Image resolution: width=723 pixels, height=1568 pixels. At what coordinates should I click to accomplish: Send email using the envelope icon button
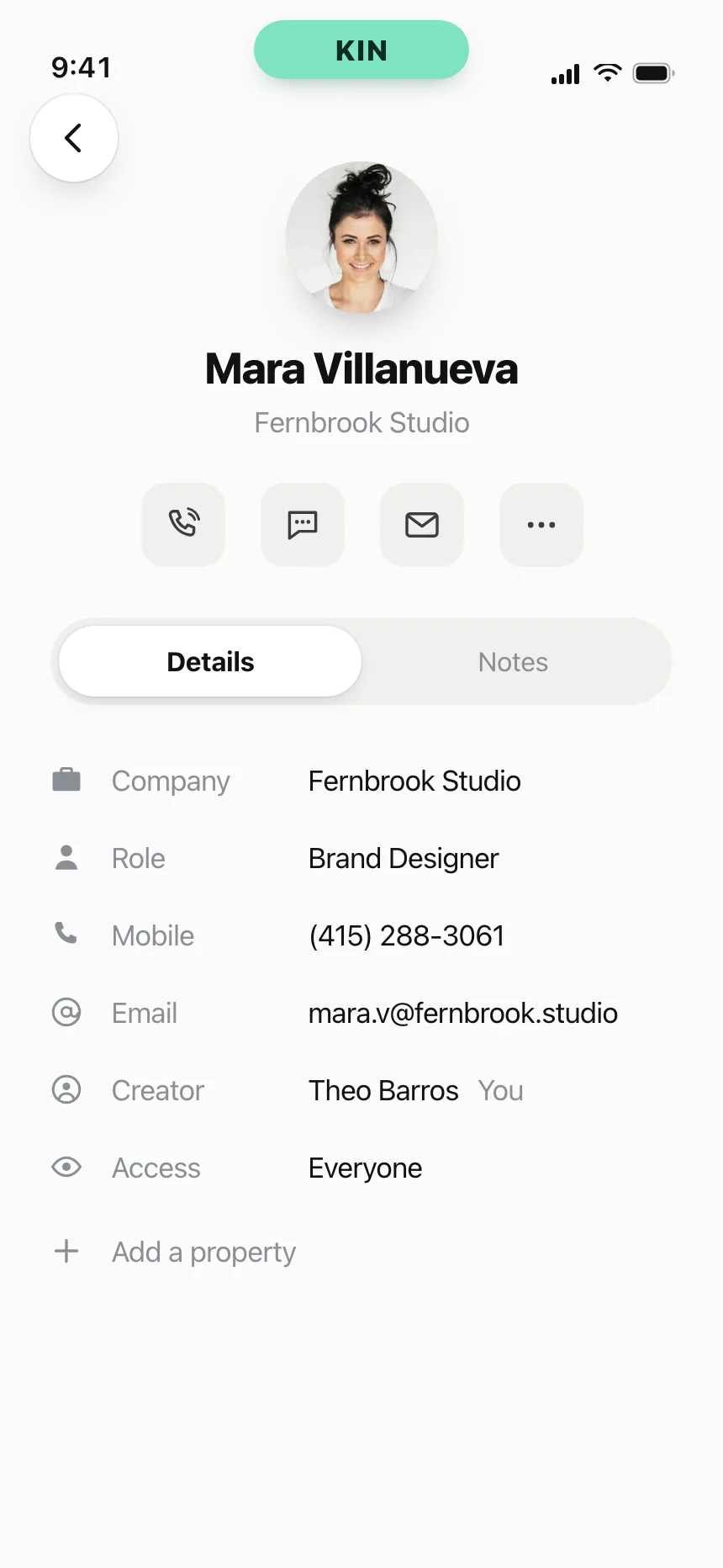(422, 524)
